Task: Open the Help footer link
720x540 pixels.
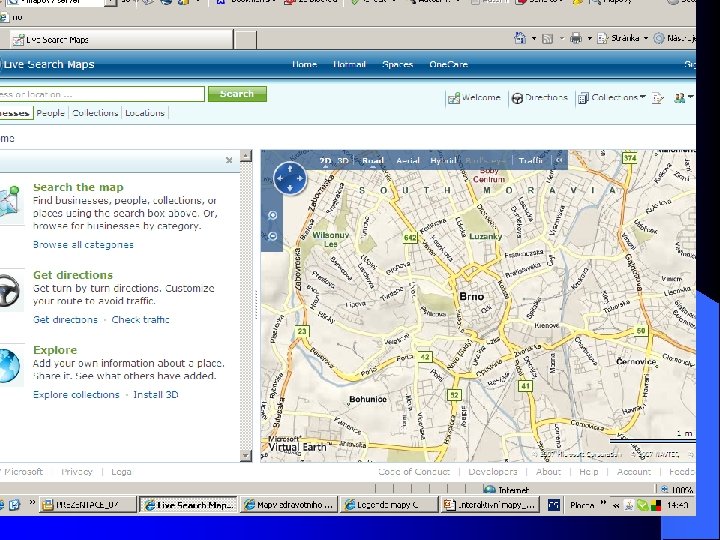Action: pos(589,472)
